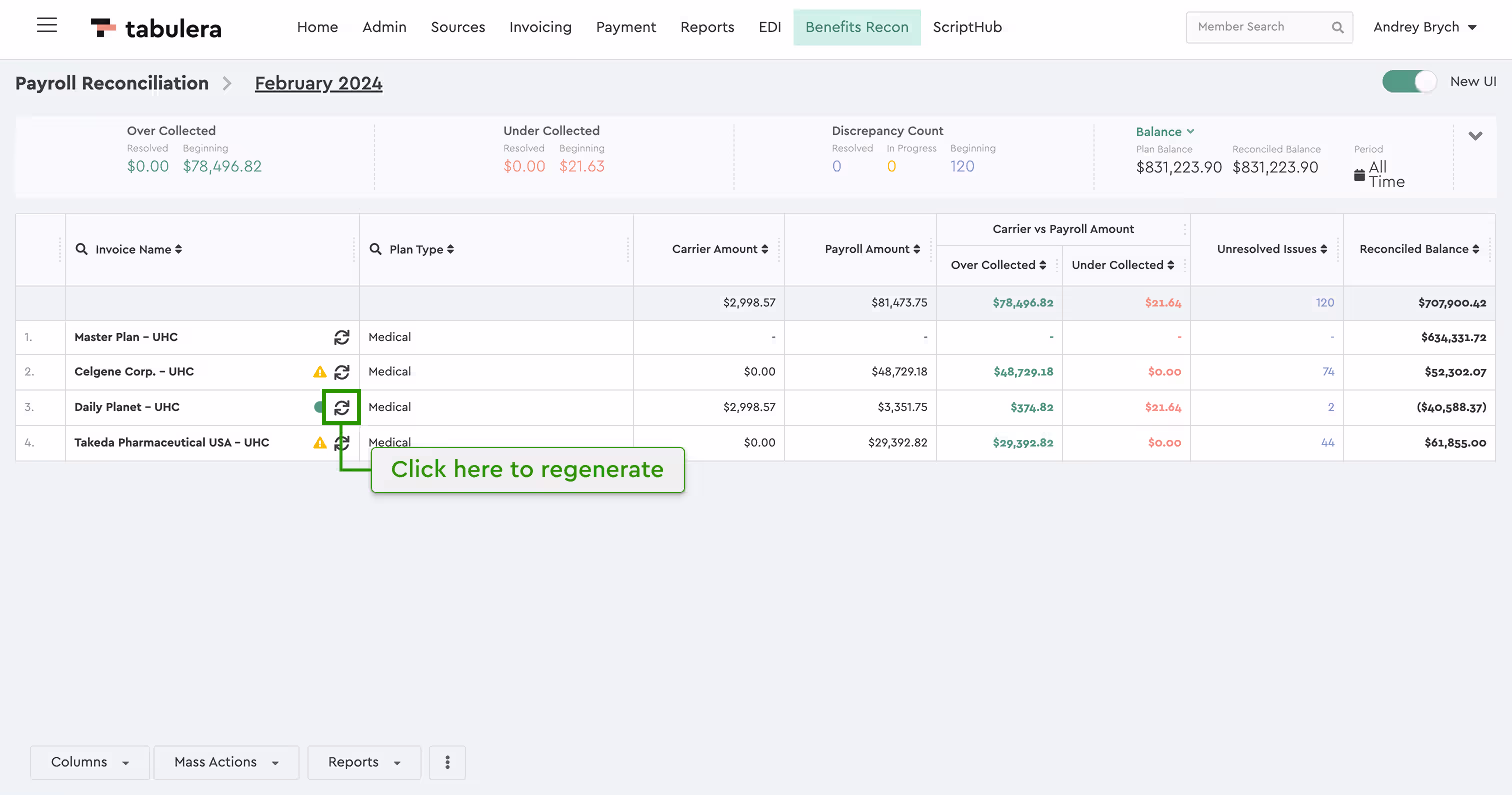Viewport: 1512px width, 800px height.
Task: Click the calendar icon next to All Time
Action: 1359,175
